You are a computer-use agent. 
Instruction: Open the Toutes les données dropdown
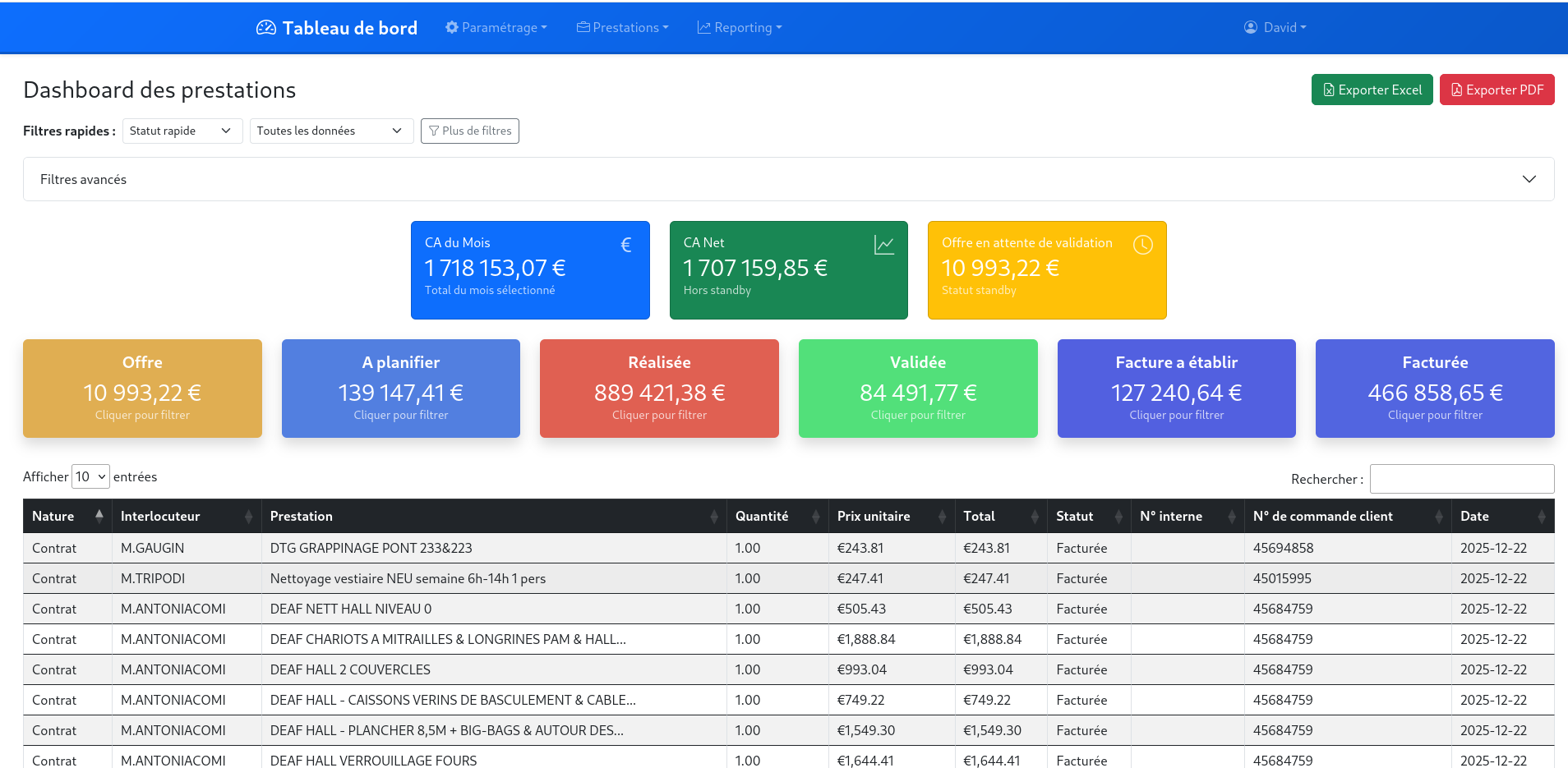[x=331, y=131]
